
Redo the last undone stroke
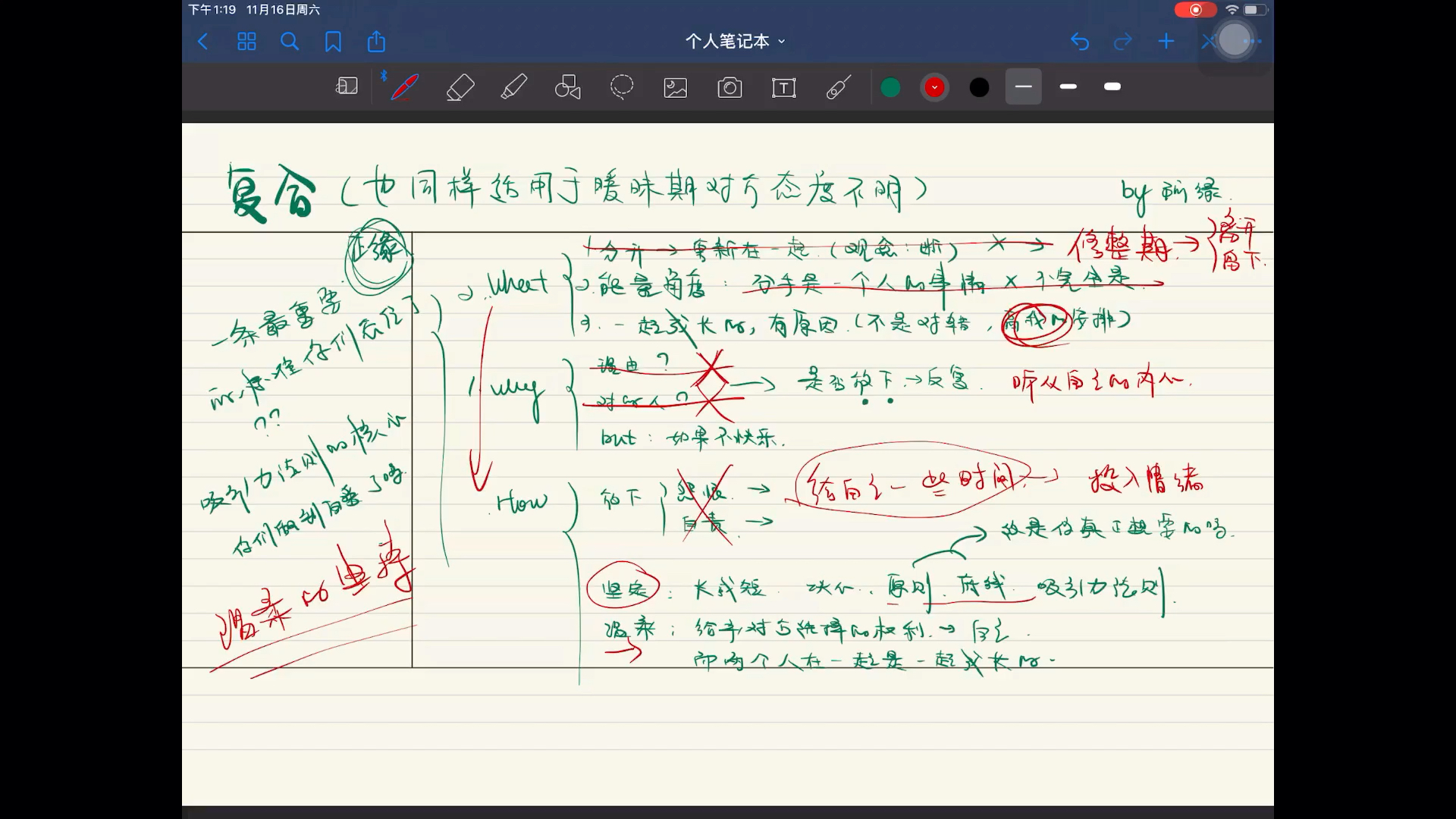click(1123, 42)
